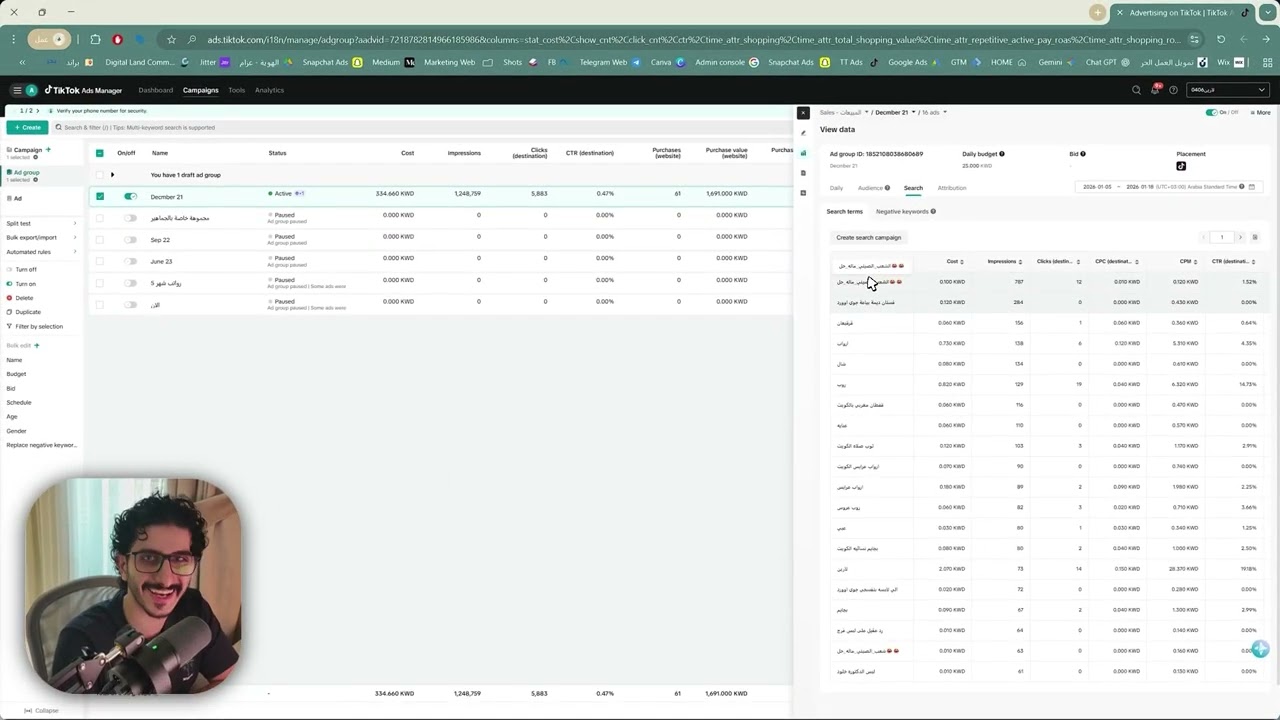Select the bottom square icon in side panel rail
1280x720 pixels.
point(803,193)
